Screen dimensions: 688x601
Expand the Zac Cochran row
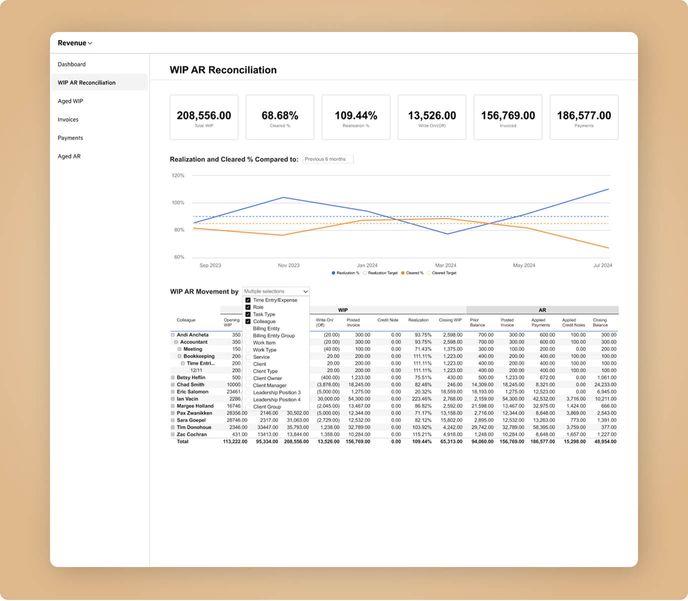[174, 434]
